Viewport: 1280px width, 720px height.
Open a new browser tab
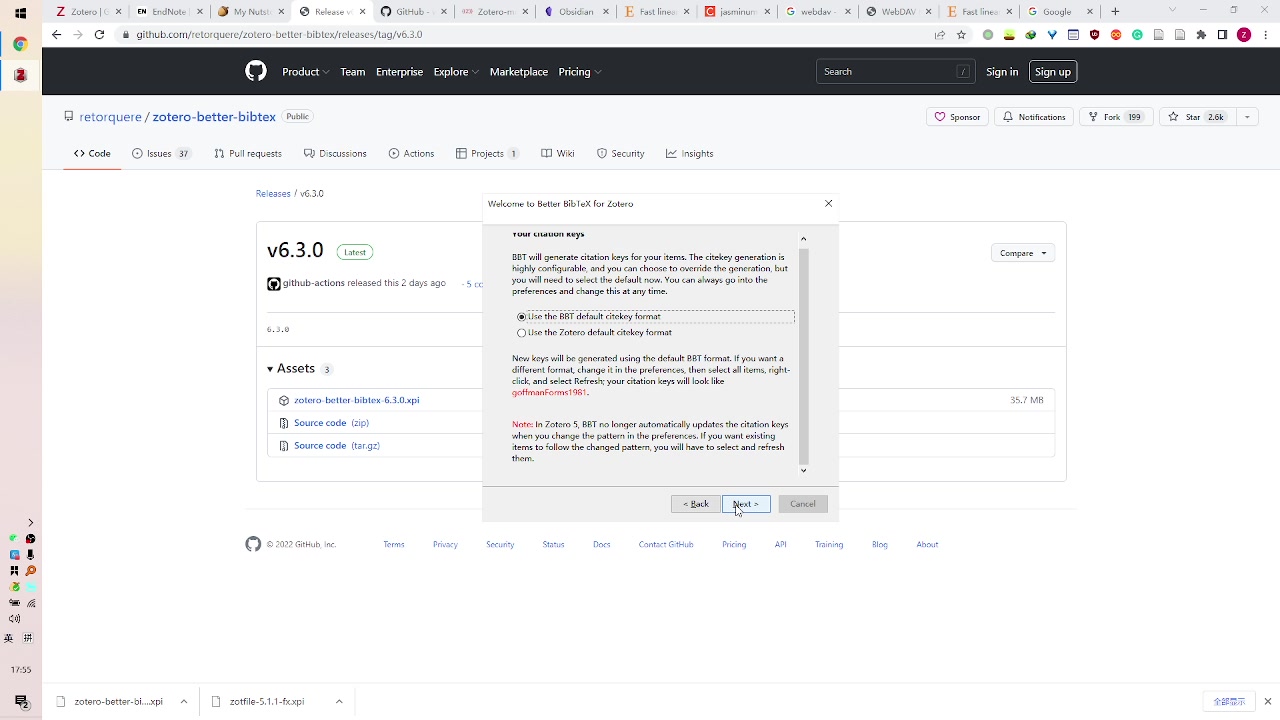(x=1115, y=12)
